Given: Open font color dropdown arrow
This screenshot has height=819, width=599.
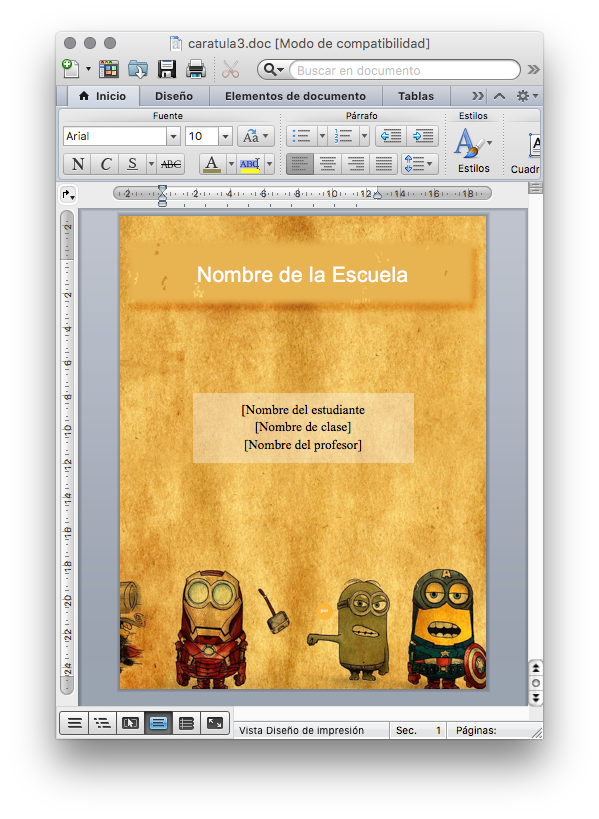Looking at the screenshot, I should point(231,164).
